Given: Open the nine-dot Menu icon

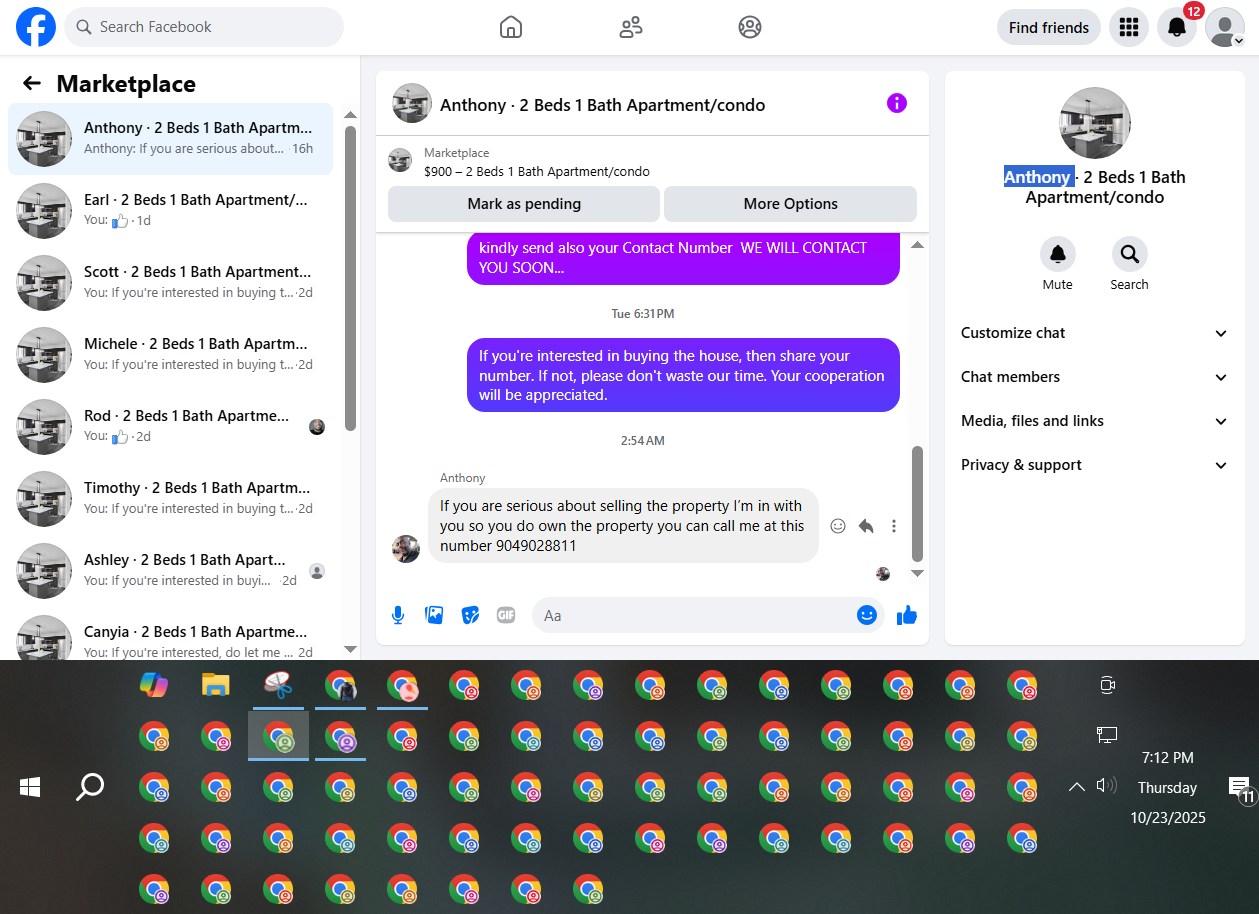Looking at the screenshot, I should click(1129, 27).
